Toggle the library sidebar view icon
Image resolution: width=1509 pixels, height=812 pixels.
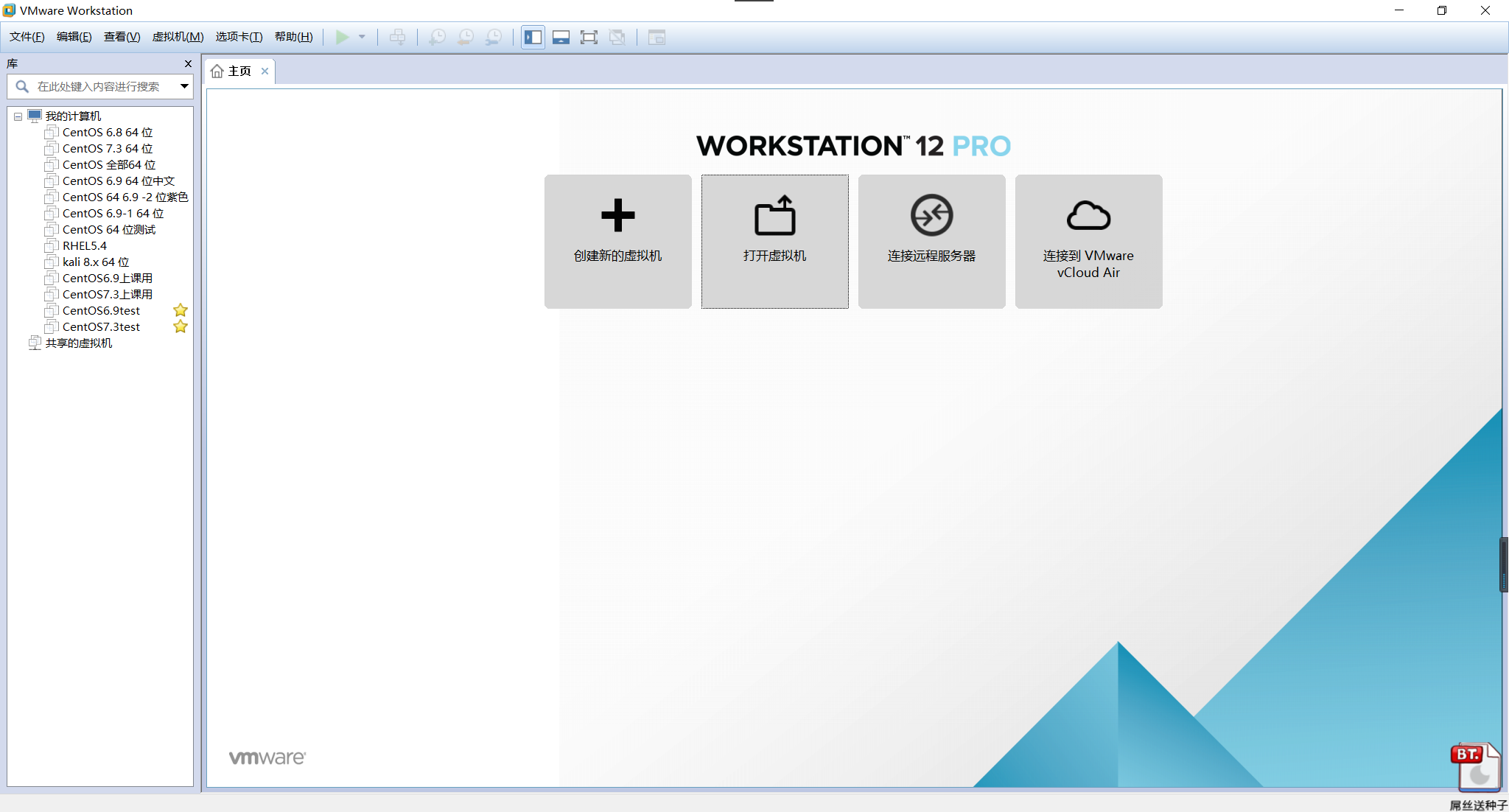click(533, 37)
